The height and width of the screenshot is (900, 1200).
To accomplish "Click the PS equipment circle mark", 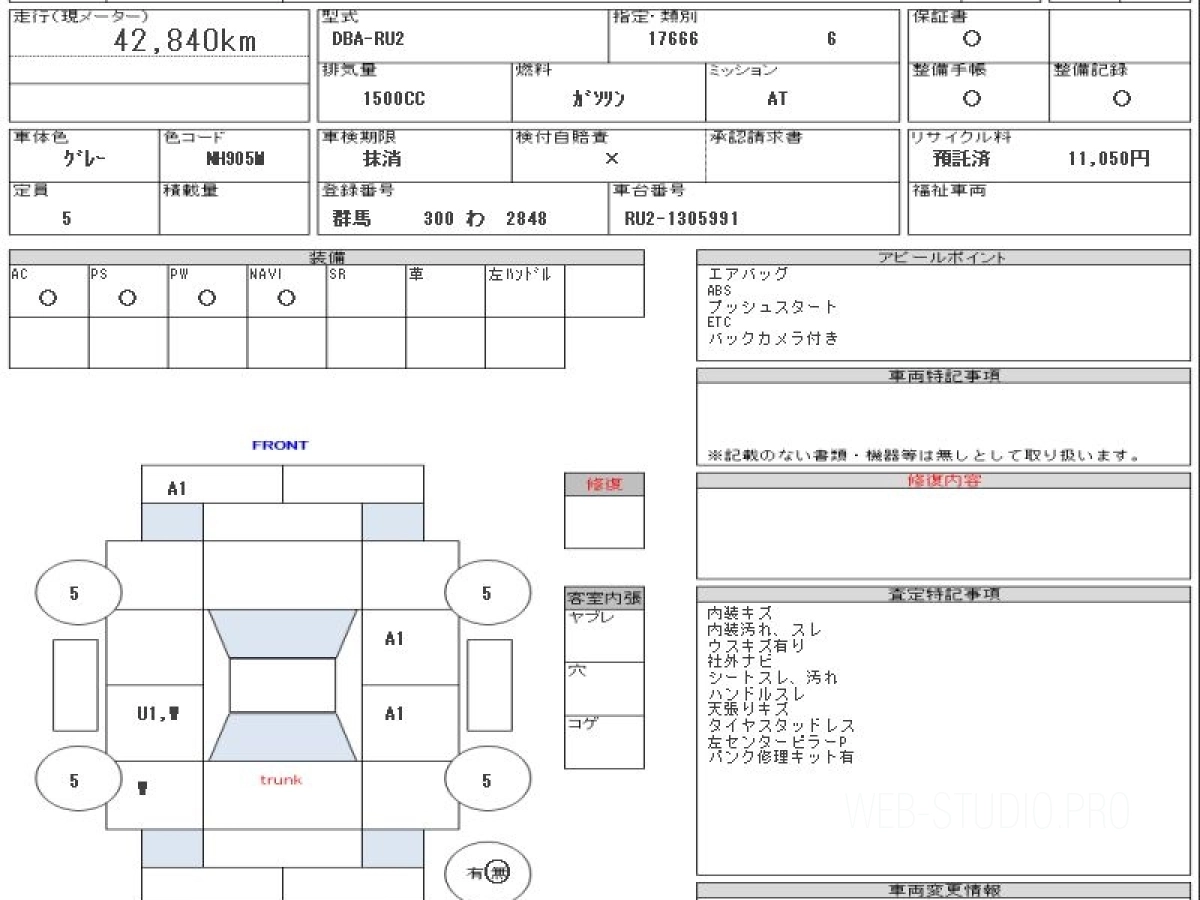I will pos(127,298).
